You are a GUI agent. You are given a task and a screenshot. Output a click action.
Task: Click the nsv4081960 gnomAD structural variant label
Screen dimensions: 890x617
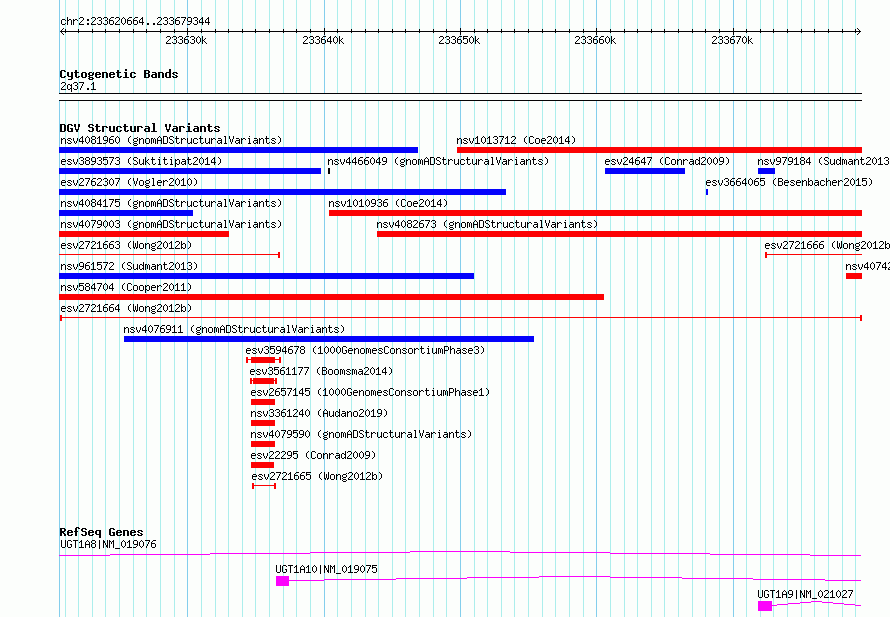pyautogui.click(x=171, y=140)
